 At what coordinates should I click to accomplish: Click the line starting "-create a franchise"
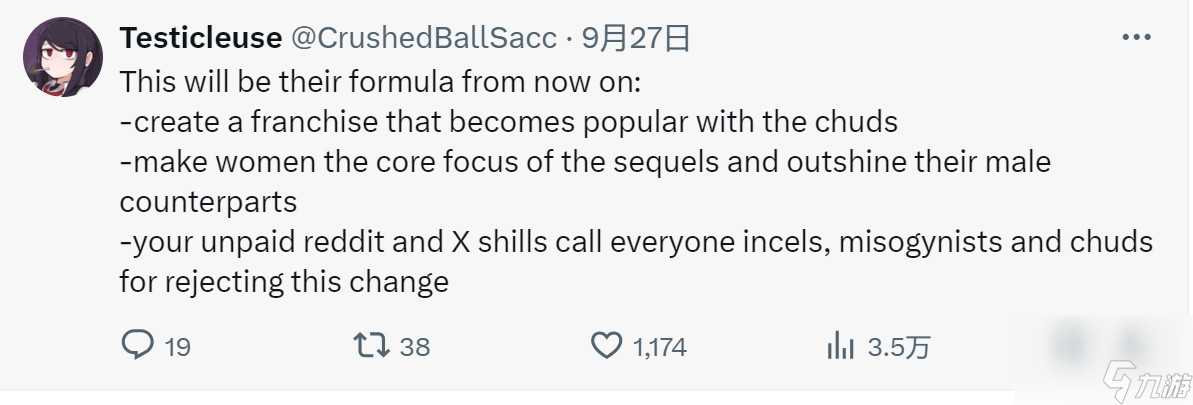coord(508,121)
